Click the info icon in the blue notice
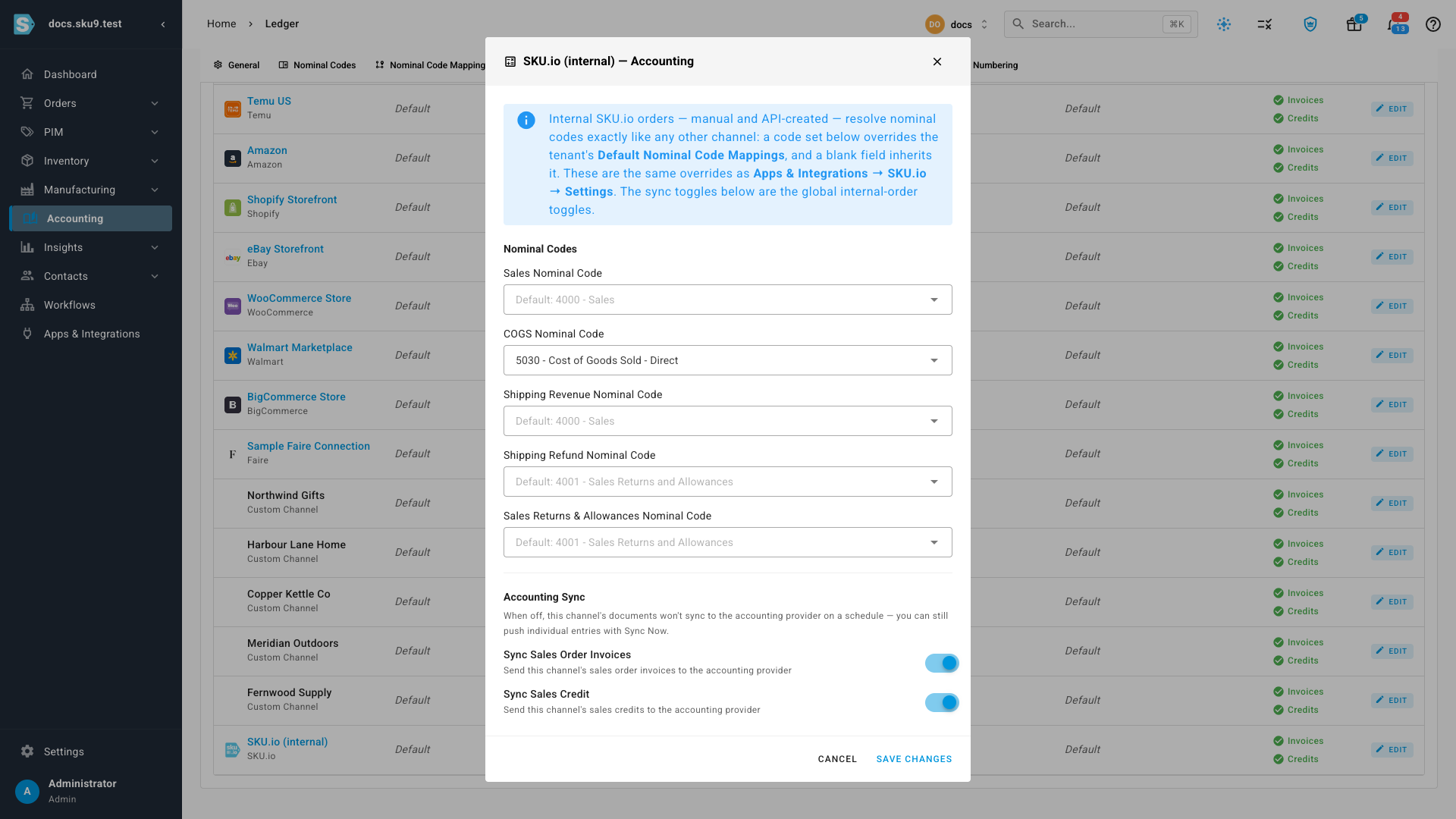 click(x=526, y=120)
